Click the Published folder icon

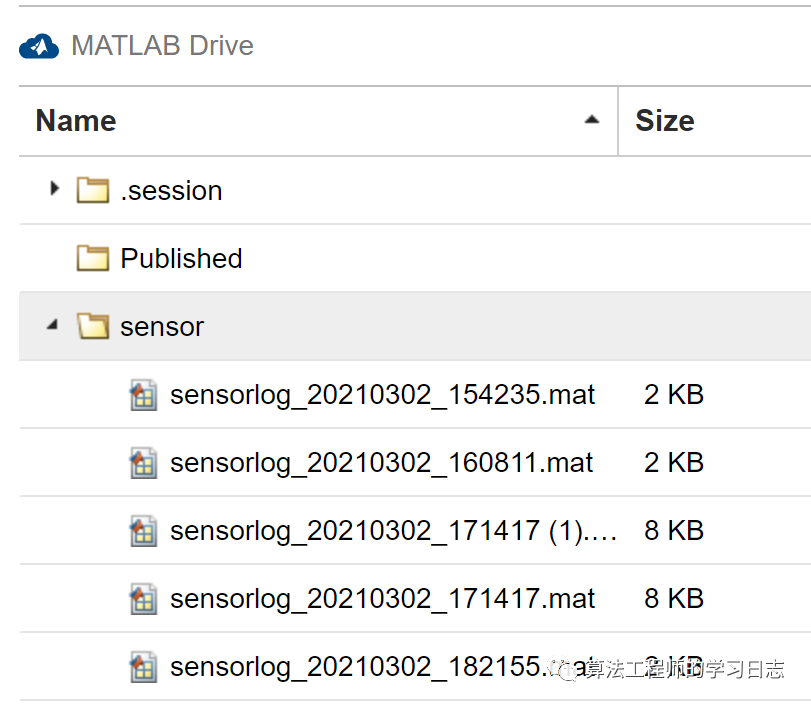pyautogui.click(x=93, y=258)
